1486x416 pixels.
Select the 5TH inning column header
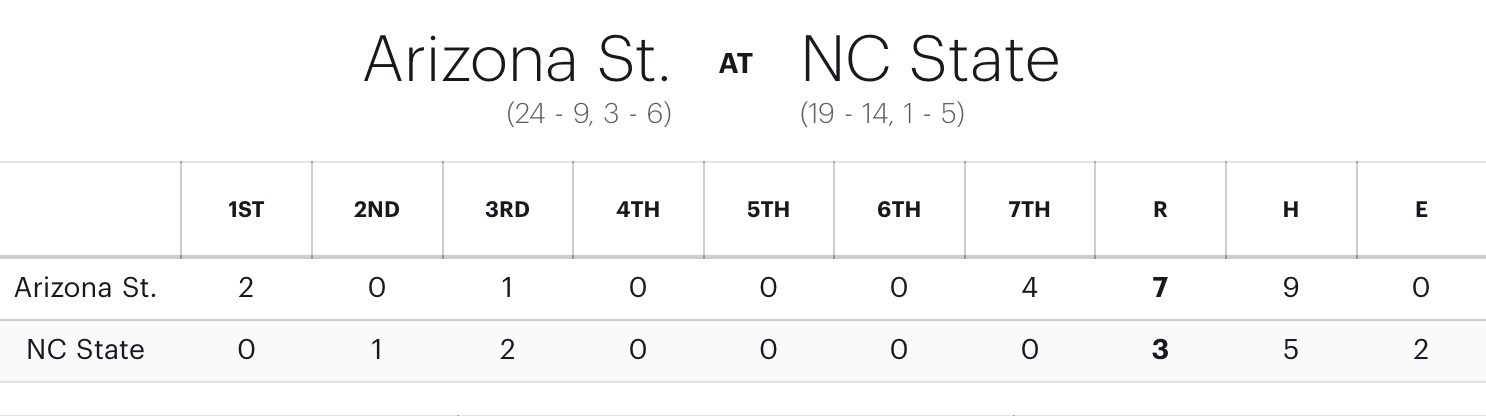tap(768, 210)
